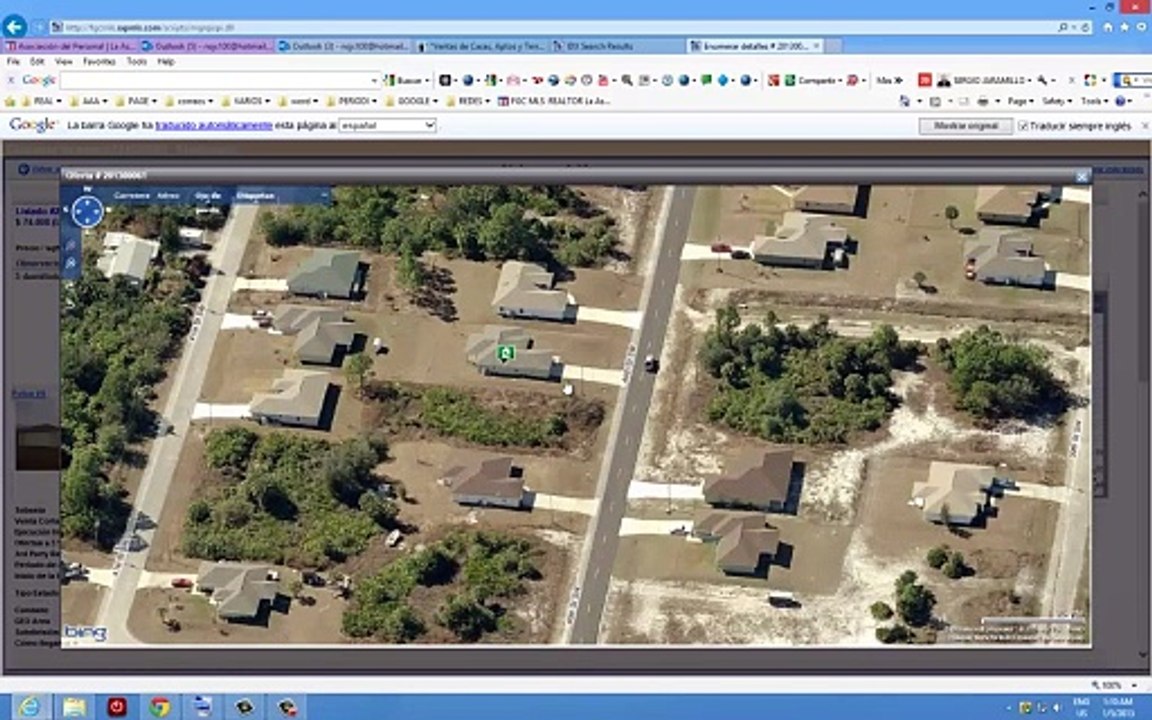
Task: Collapse the Bing map toolbar
Action: (324, 195)
